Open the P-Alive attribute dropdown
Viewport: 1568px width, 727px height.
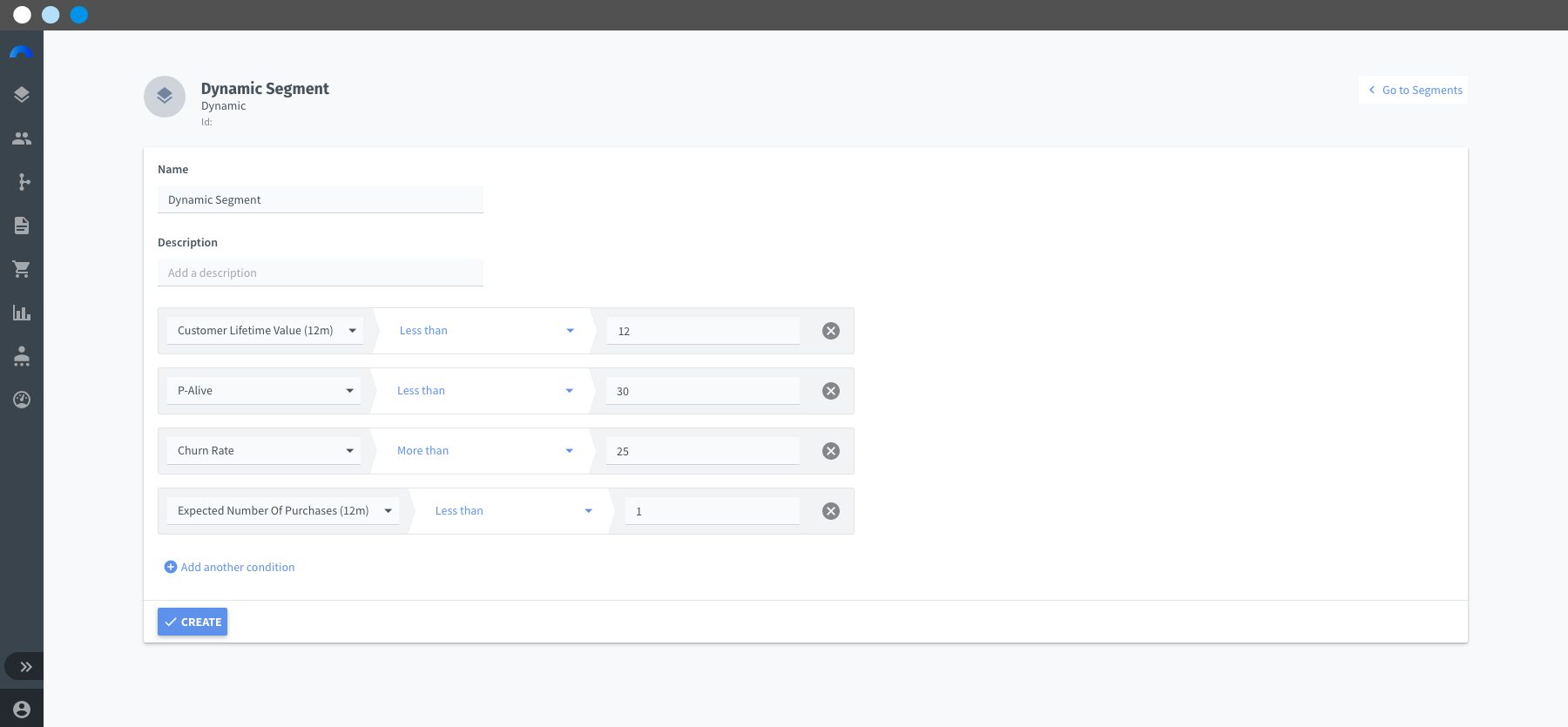264,391
